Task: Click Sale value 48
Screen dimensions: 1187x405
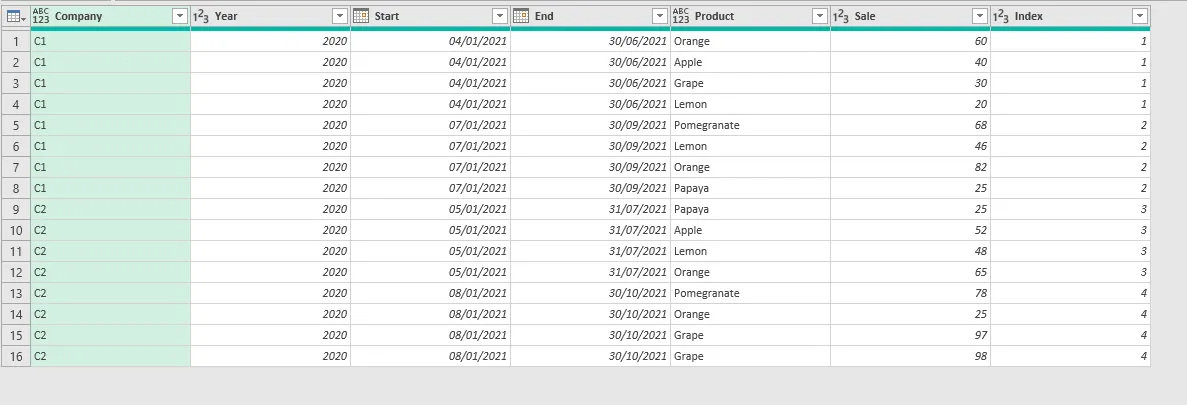Action: [x=910, y=251]
